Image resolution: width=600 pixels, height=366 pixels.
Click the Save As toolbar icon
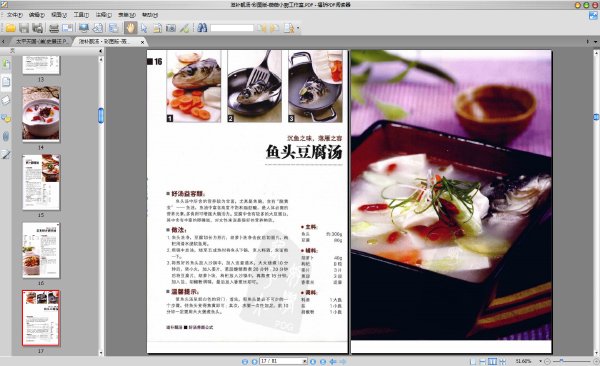coord(37,28)
